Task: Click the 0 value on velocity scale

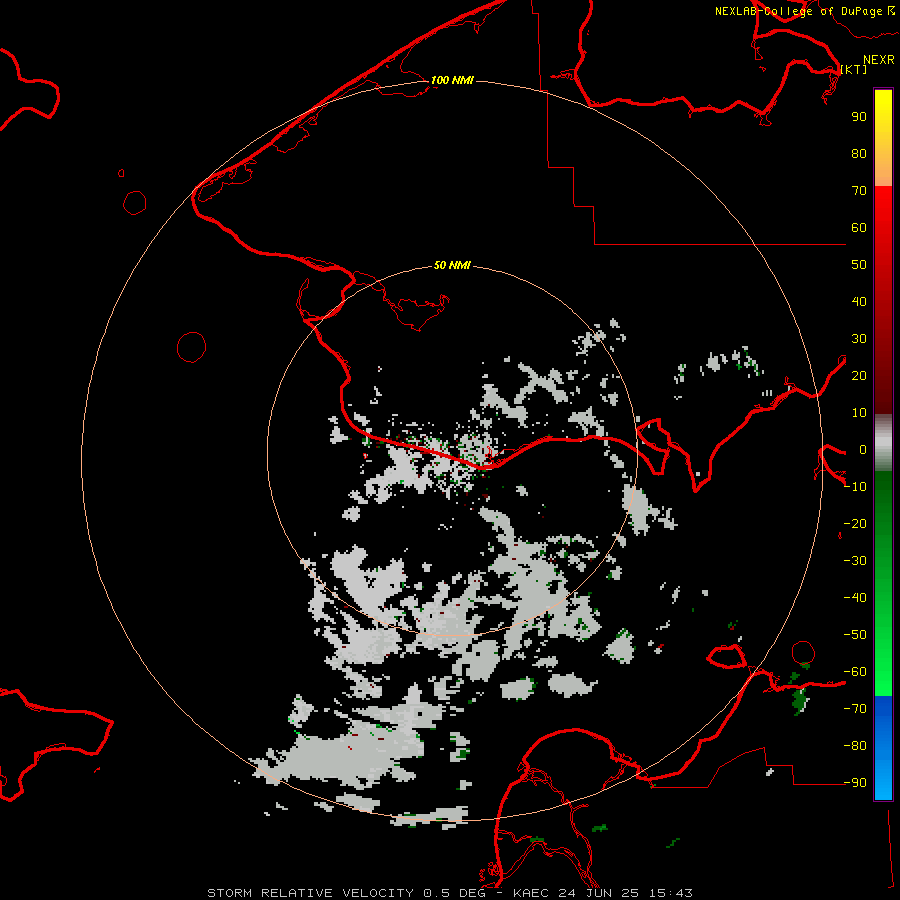Action: pos(863,450)
